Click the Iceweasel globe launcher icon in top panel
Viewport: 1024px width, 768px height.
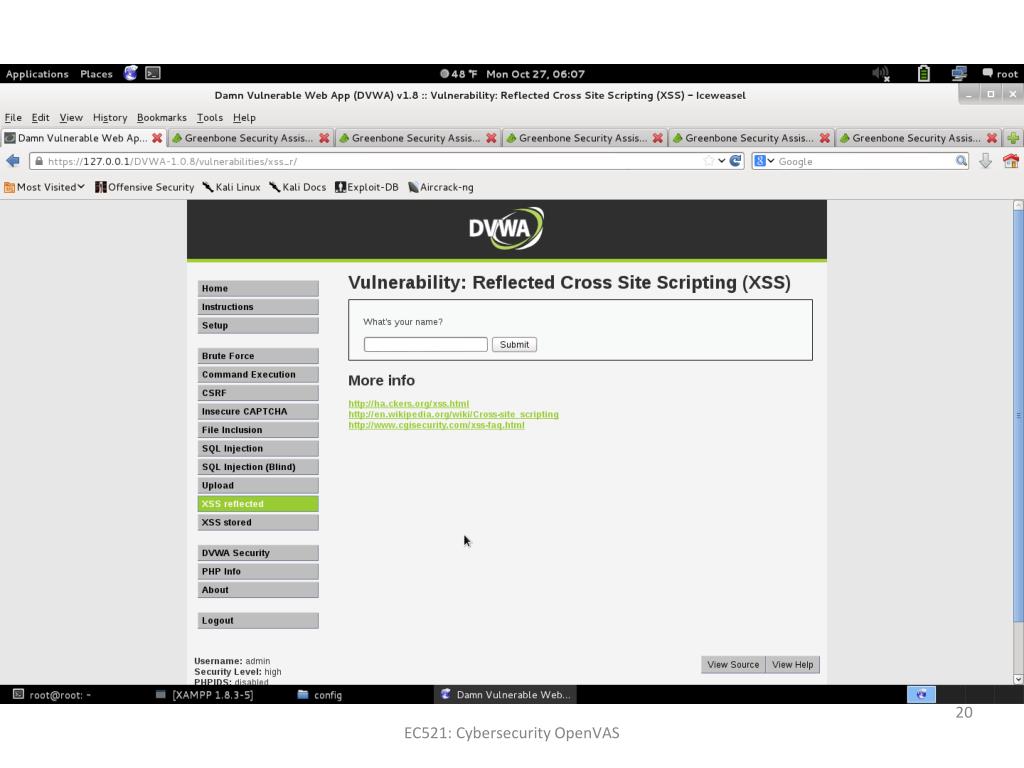tap(131, 73)
